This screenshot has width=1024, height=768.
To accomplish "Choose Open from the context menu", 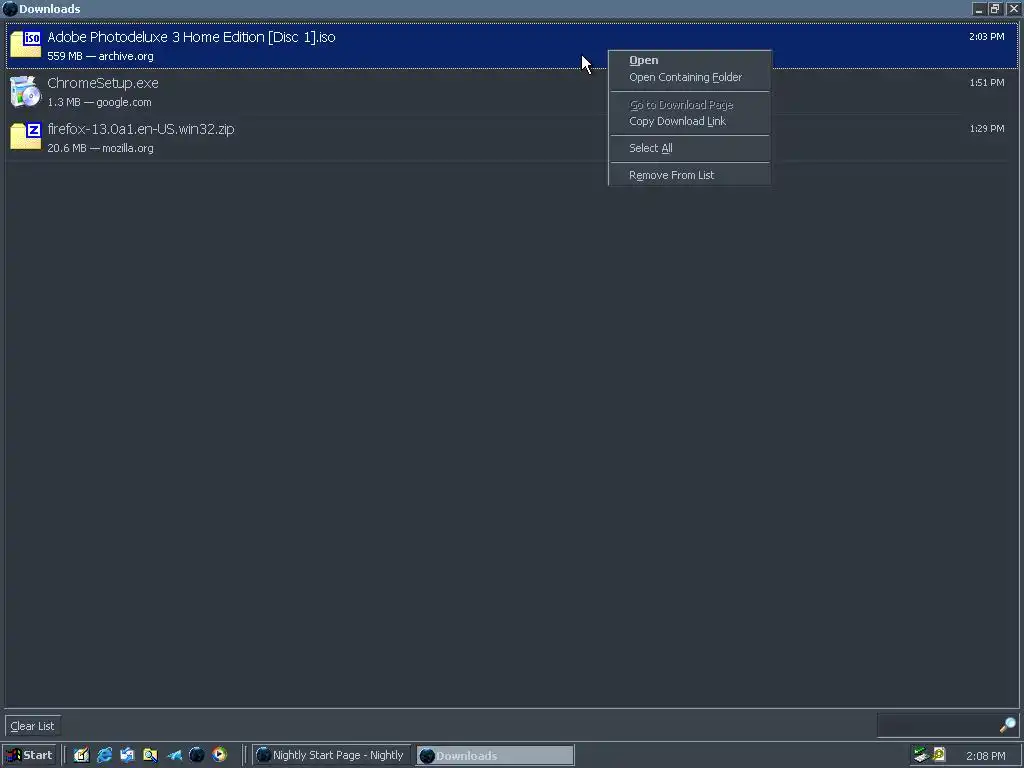I will 690,60.
